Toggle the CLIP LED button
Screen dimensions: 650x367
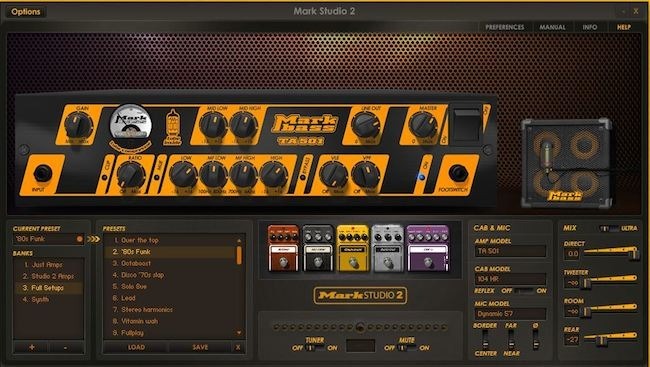(104, 178)
